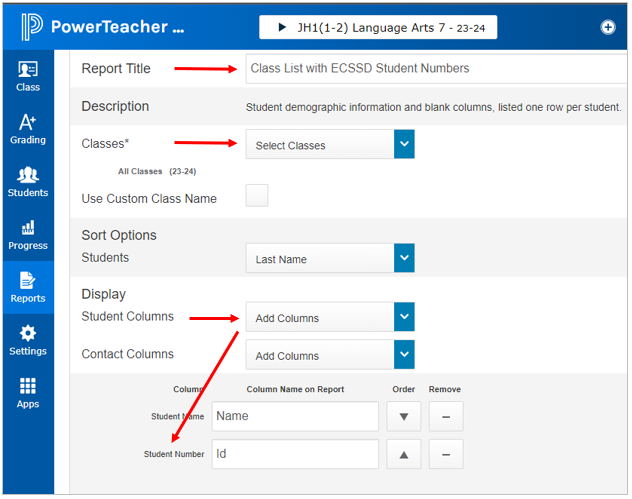Open the class selector JH1(1-2) Language Arts 7
This screenshot has height=499, width=632.
378,27
